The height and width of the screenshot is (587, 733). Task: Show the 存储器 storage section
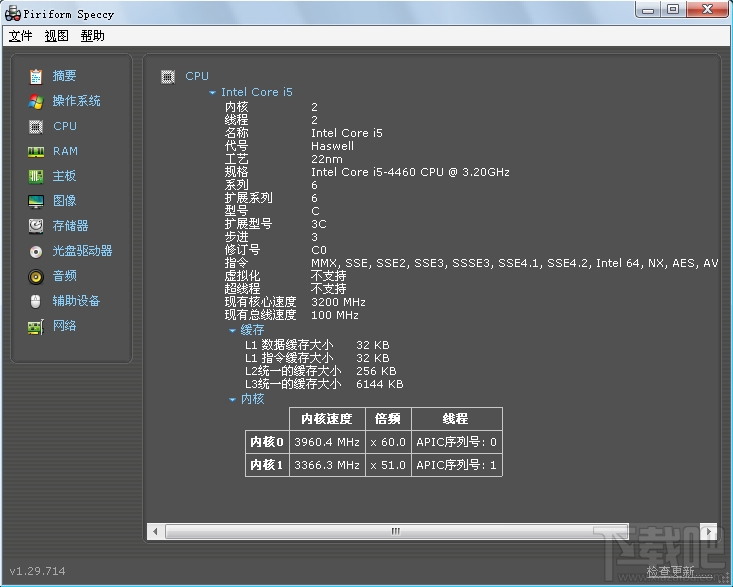point(71,226)
